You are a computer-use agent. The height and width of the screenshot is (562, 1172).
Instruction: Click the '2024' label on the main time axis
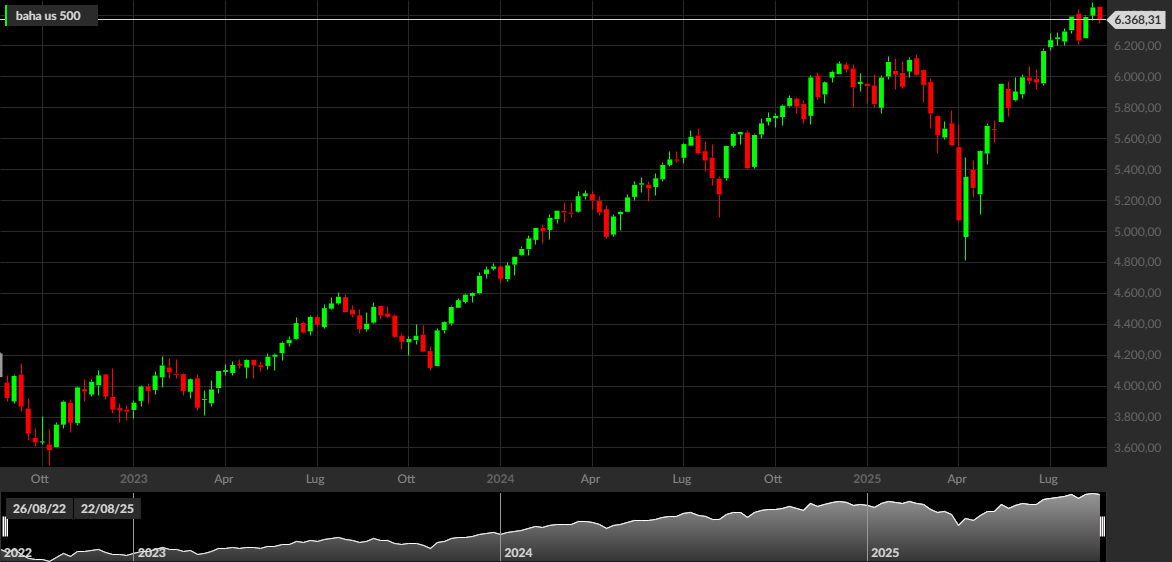coord(500,478)
